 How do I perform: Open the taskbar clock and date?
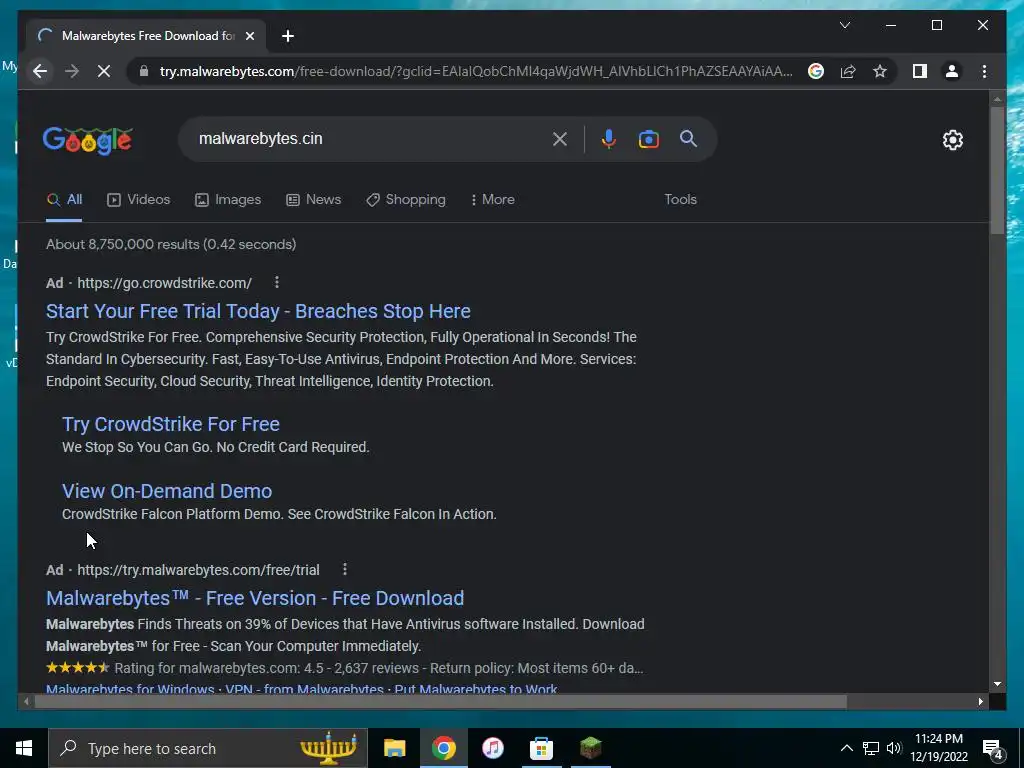(x=938, y=748)
